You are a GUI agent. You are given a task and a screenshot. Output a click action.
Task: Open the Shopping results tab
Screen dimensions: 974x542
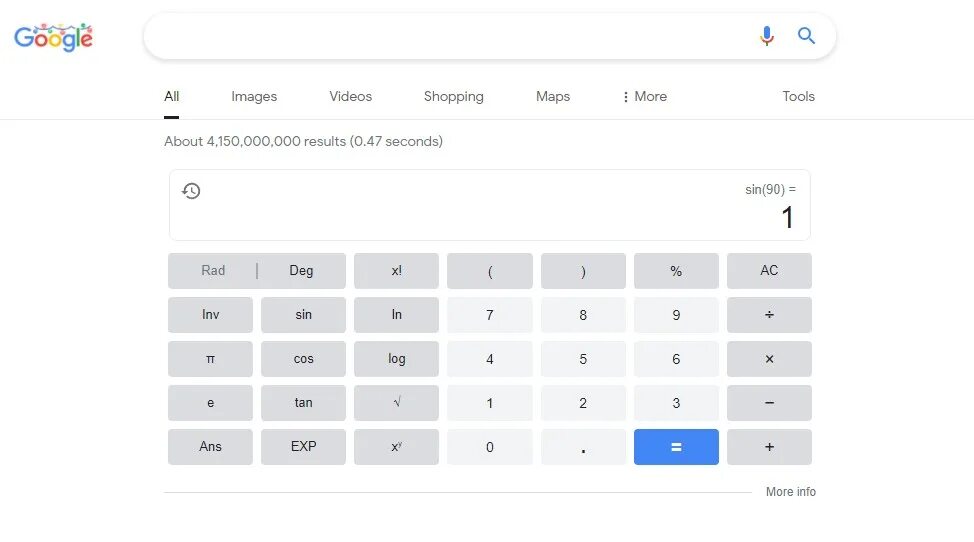pyautogui.click(x=453, y=97)
